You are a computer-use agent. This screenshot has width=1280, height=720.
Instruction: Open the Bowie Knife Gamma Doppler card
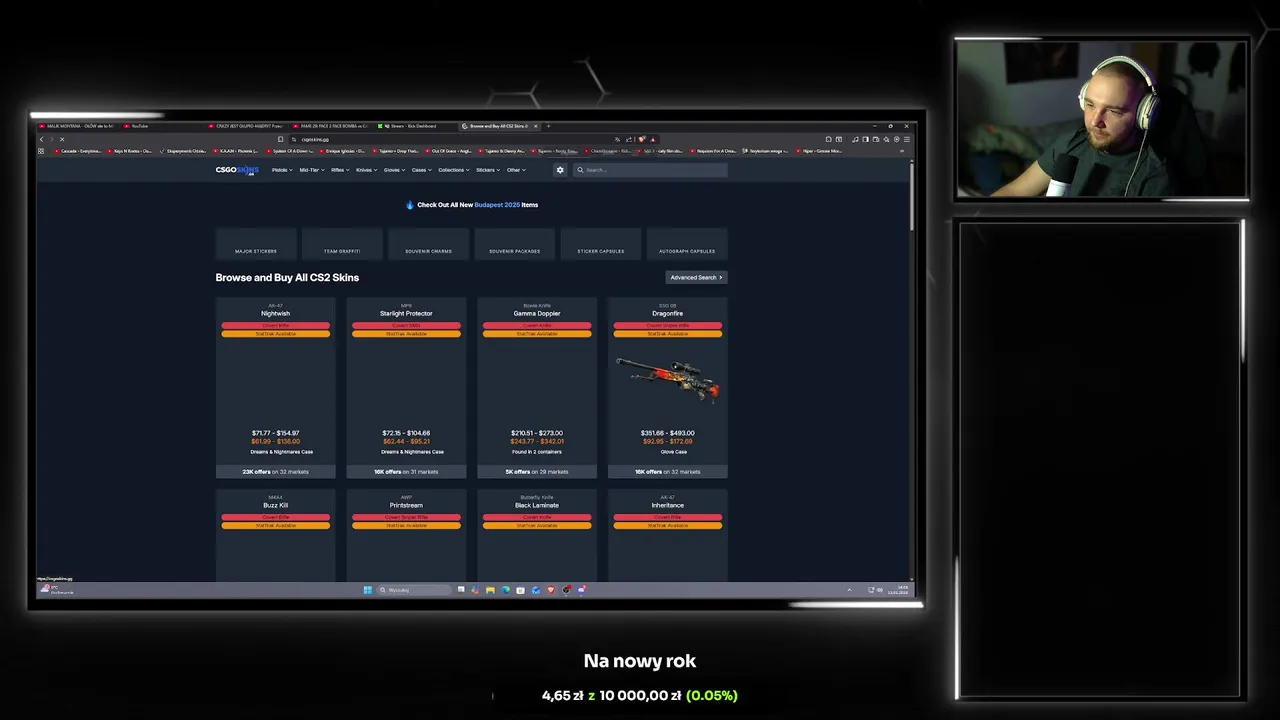537,388
